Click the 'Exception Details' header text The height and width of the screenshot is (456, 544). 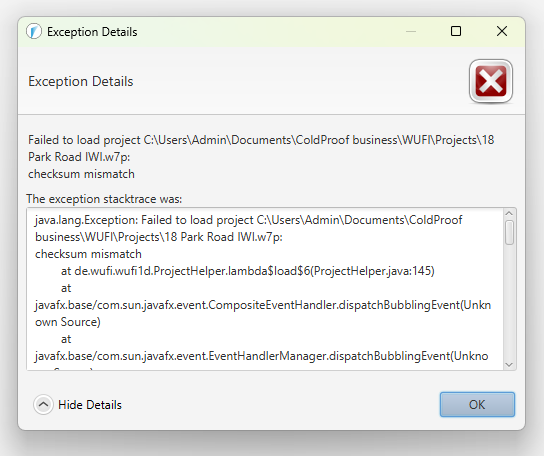80,81
